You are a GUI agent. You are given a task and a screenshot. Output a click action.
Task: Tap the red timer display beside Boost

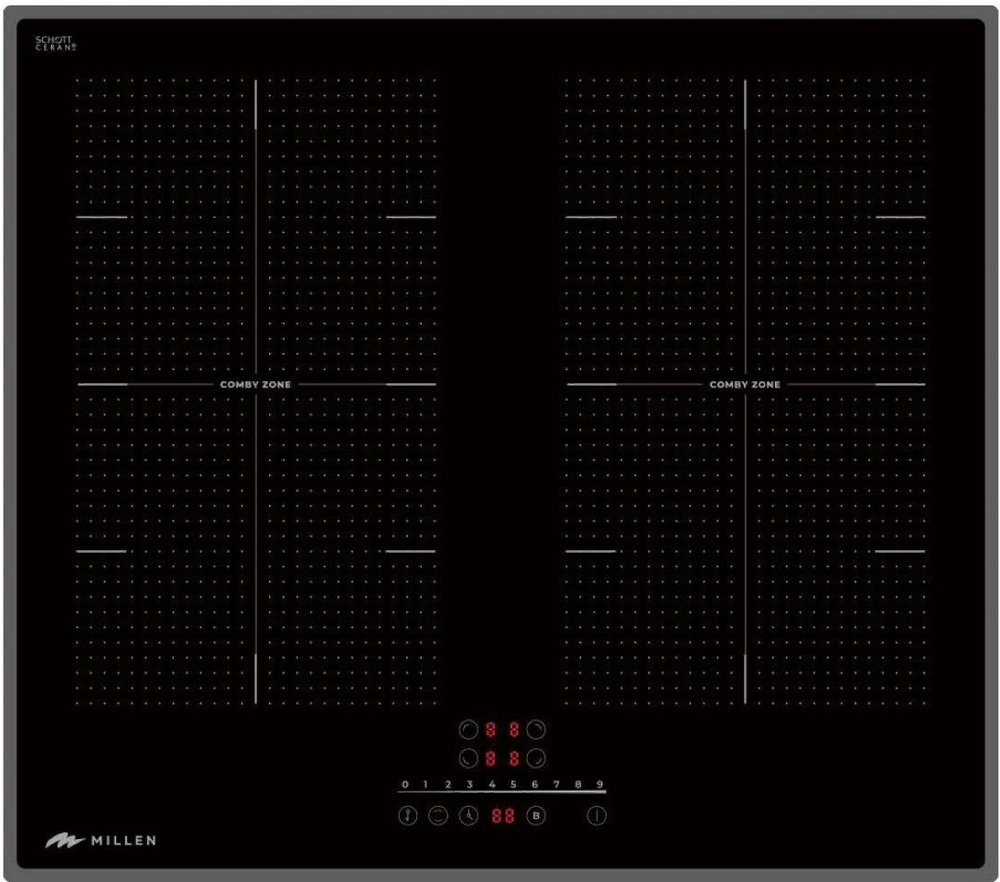click(x=502, y=816)
